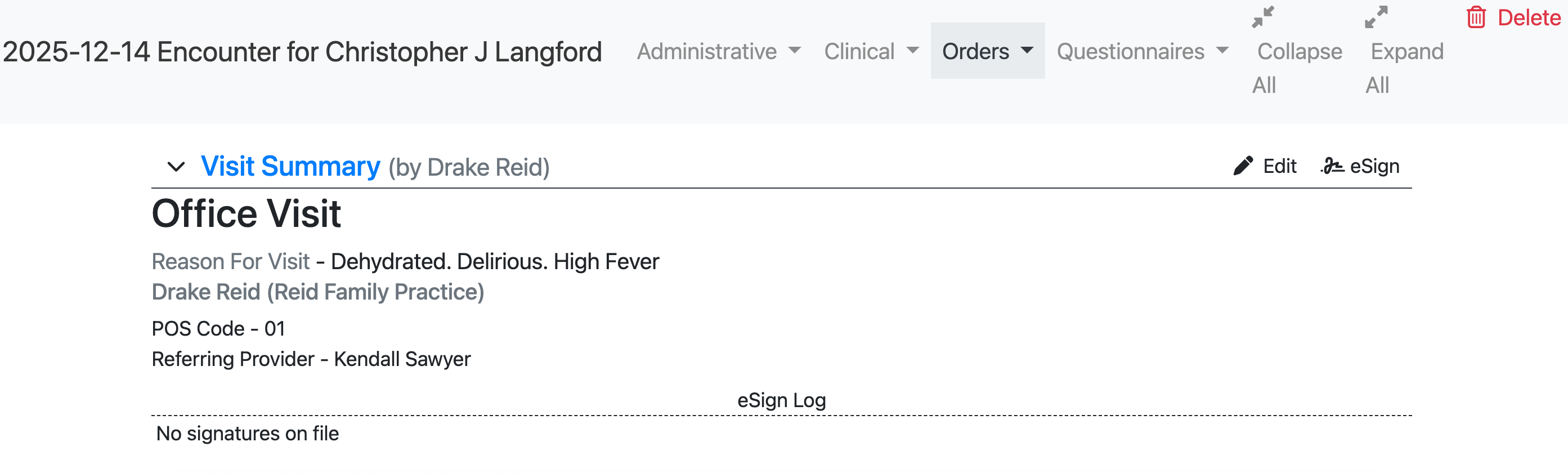Click the eSign Log section
Viewport: 1568px width, 473px height.
(x=781, y=400)
